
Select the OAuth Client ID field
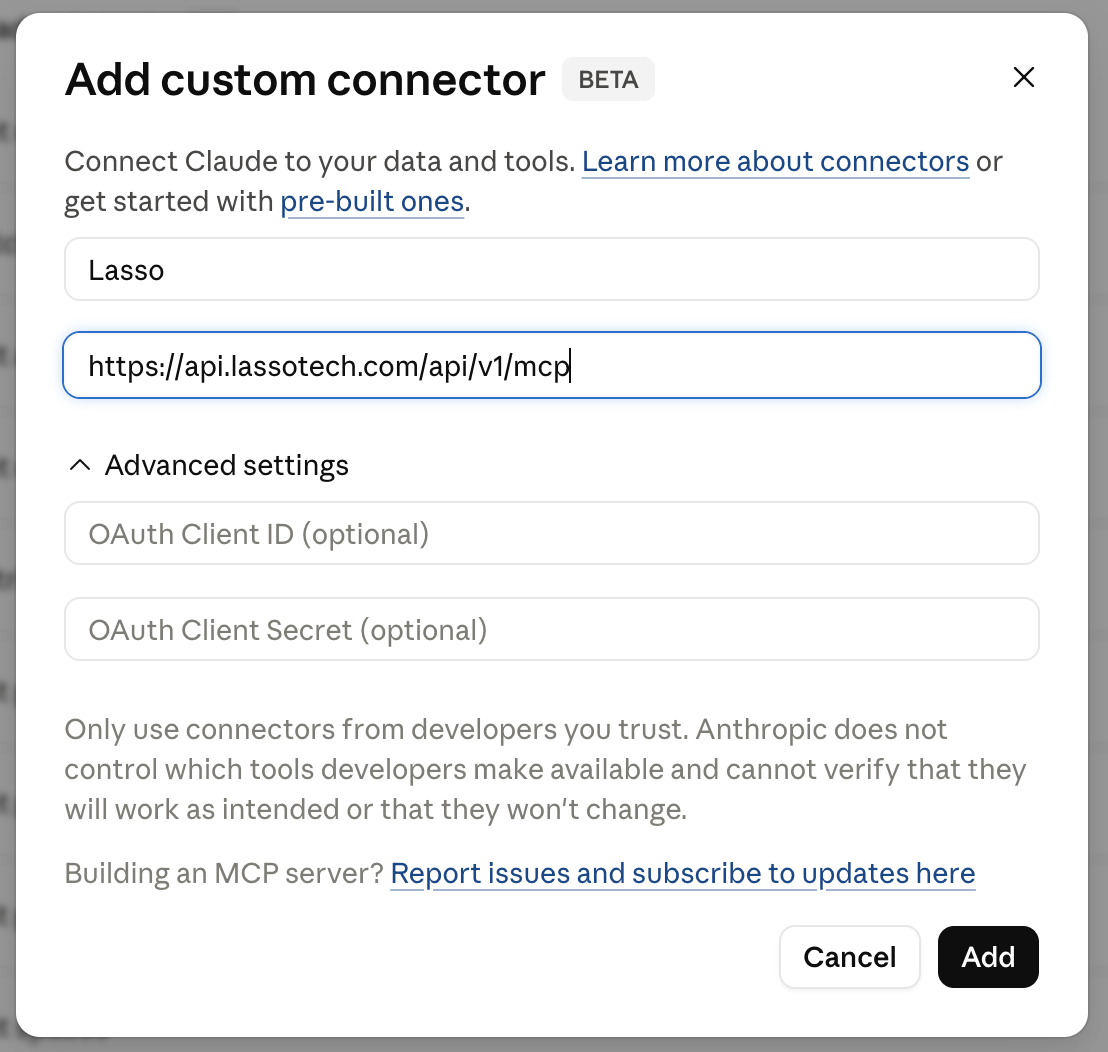point(552,533)
